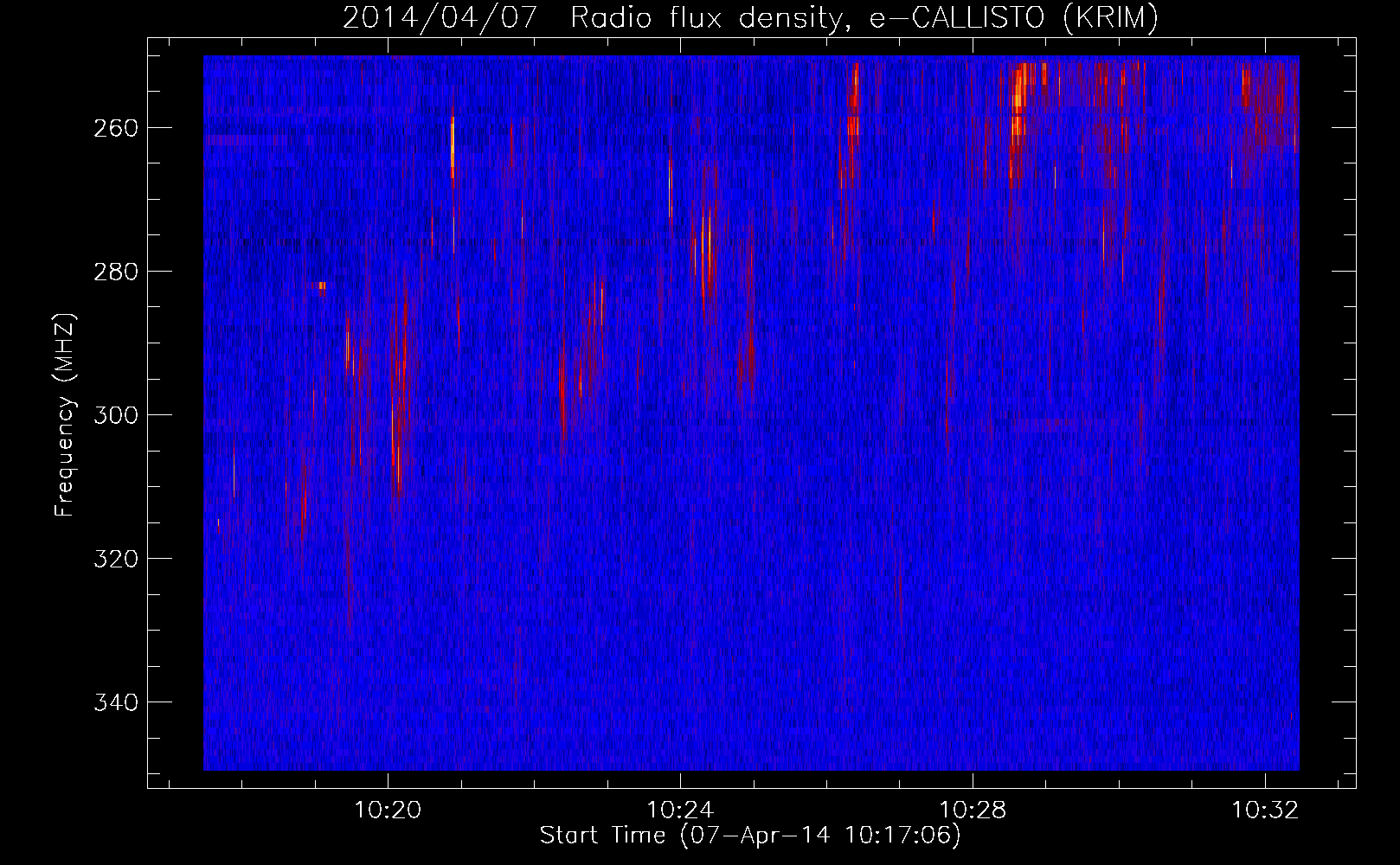The height and width of the screenshot is (865, 1400).
Task: Click the 'Frequency (MHZ)' axis label
Action: [x=65, y=415]
